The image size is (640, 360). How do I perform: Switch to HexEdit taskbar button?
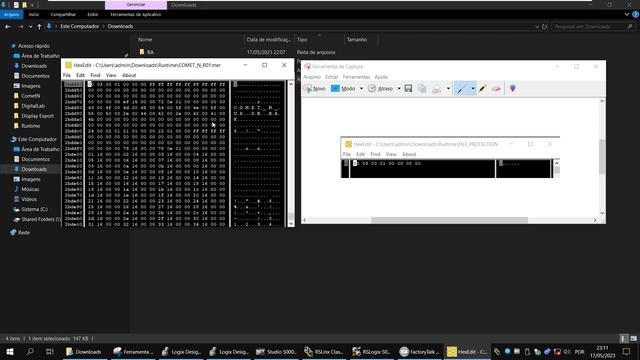point(467,351)
